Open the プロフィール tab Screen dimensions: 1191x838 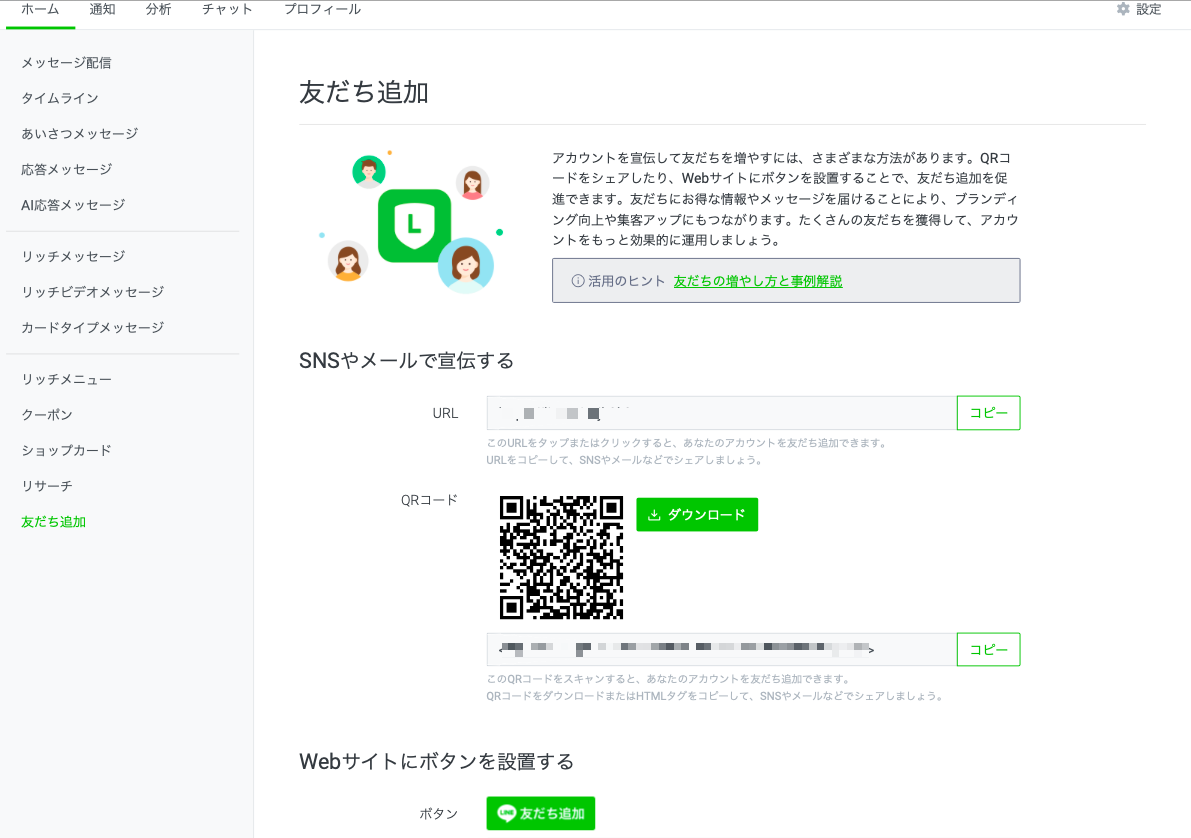322,10
